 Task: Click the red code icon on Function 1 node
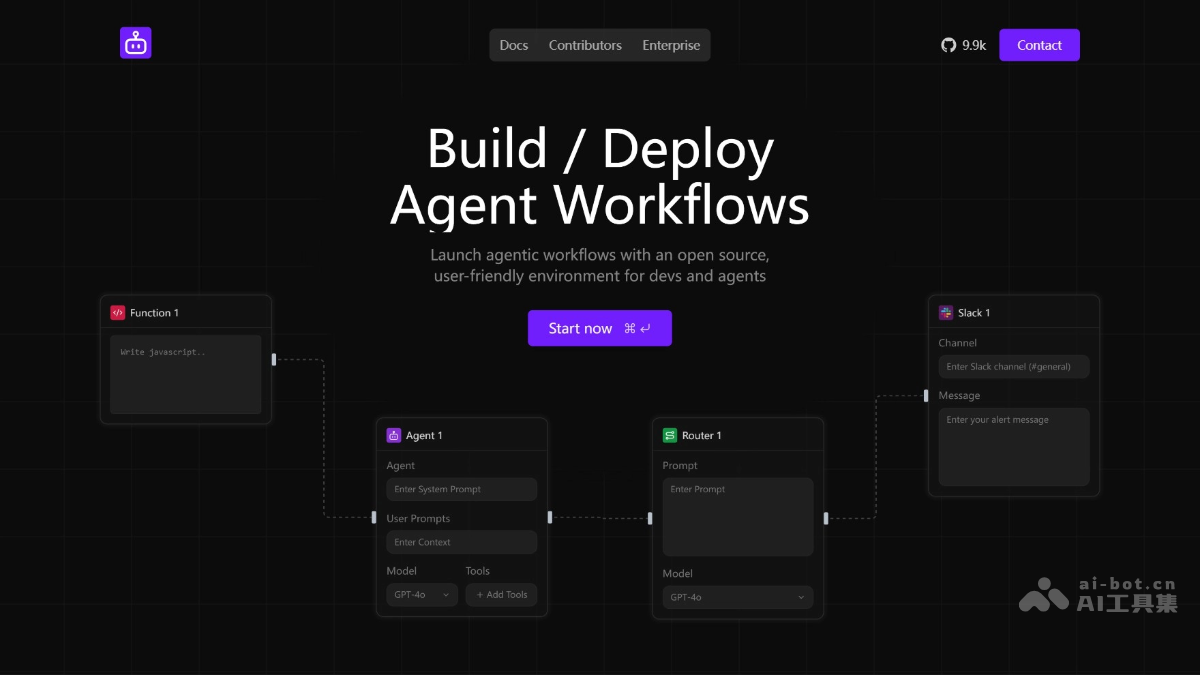tap(117, 312)
